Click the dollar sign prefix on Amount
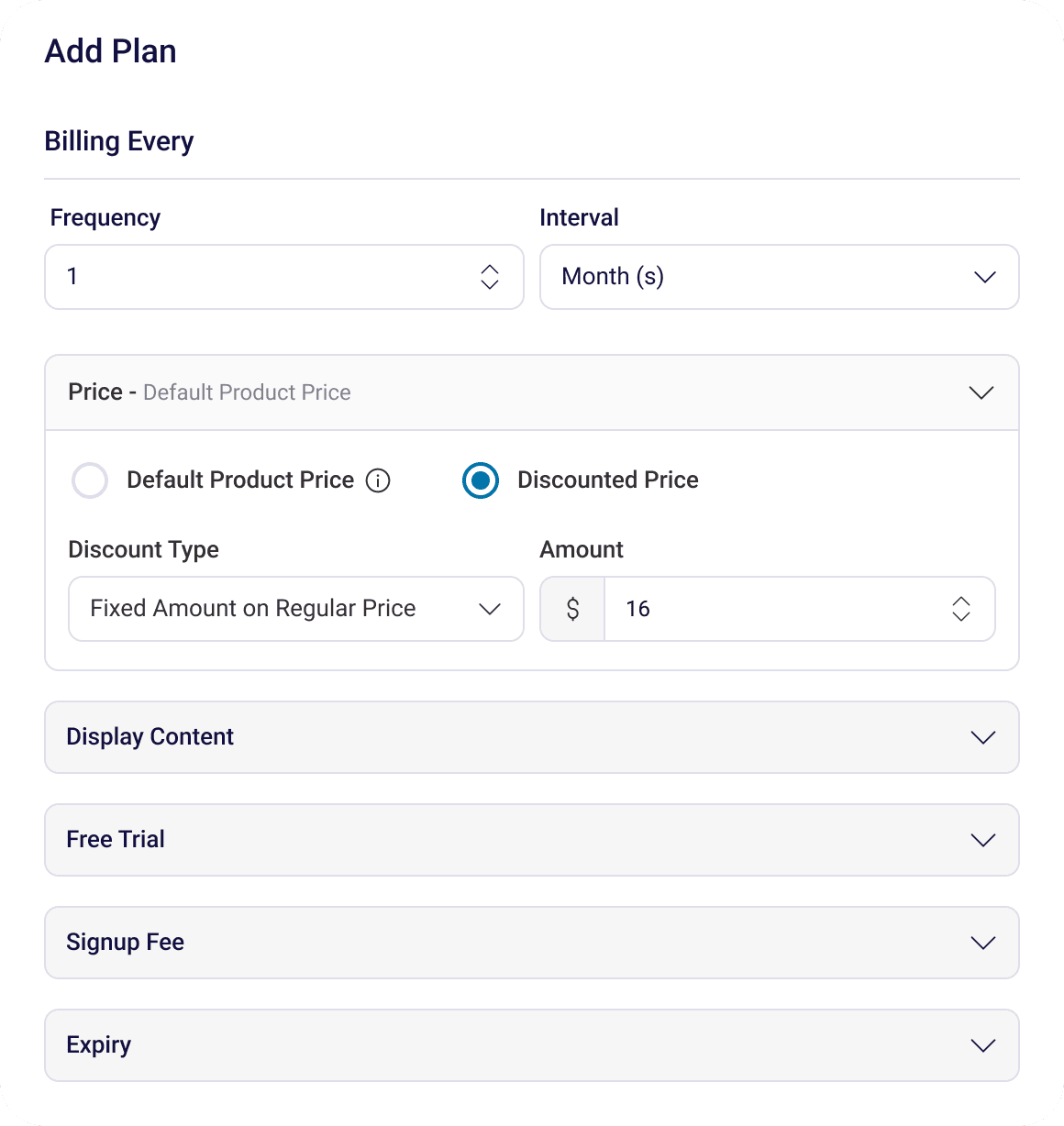This screenshot has height=1126, width=1064. 572,609
